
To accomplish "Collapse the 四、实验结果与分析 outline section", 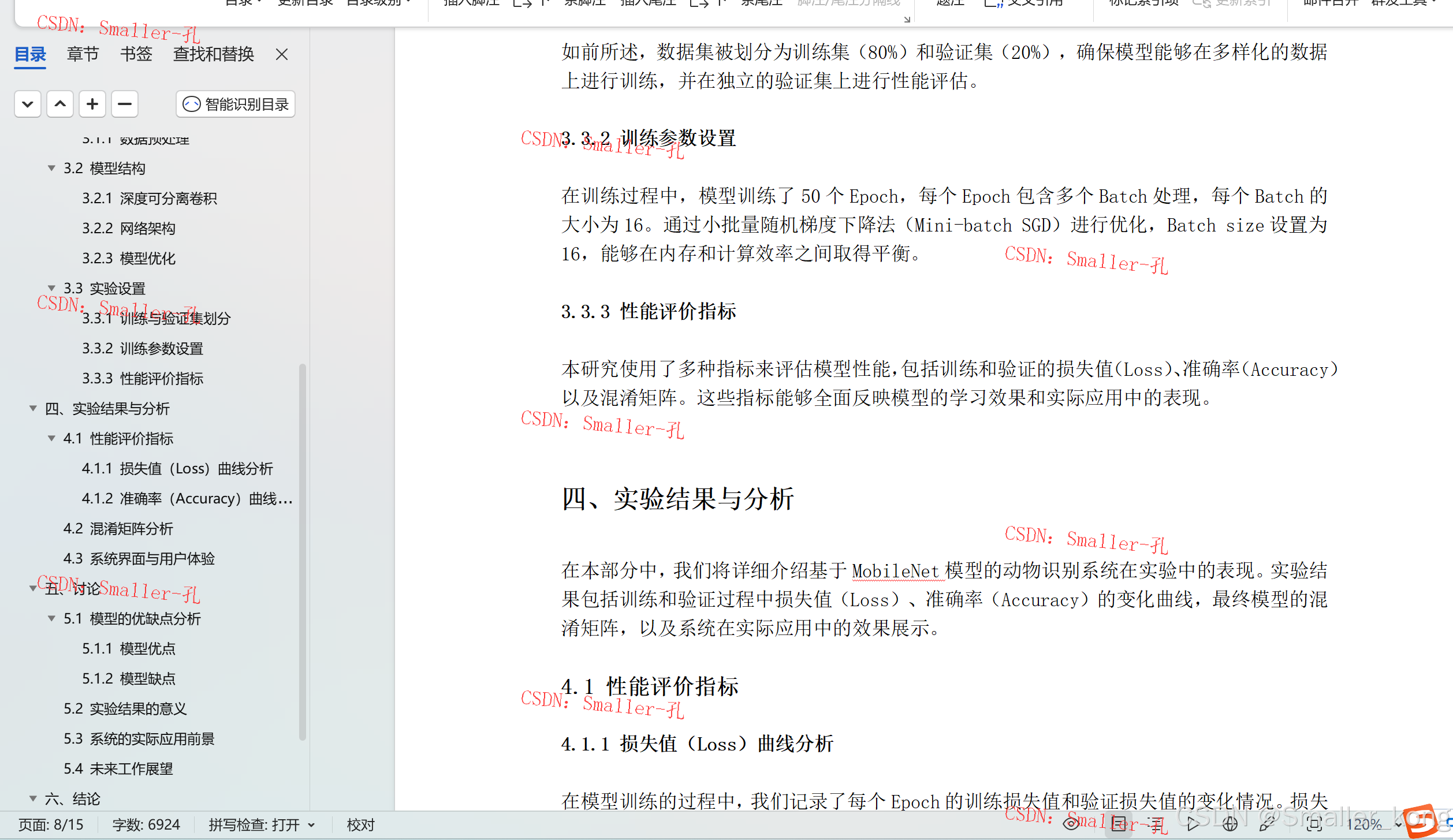I will pos(33,408).
